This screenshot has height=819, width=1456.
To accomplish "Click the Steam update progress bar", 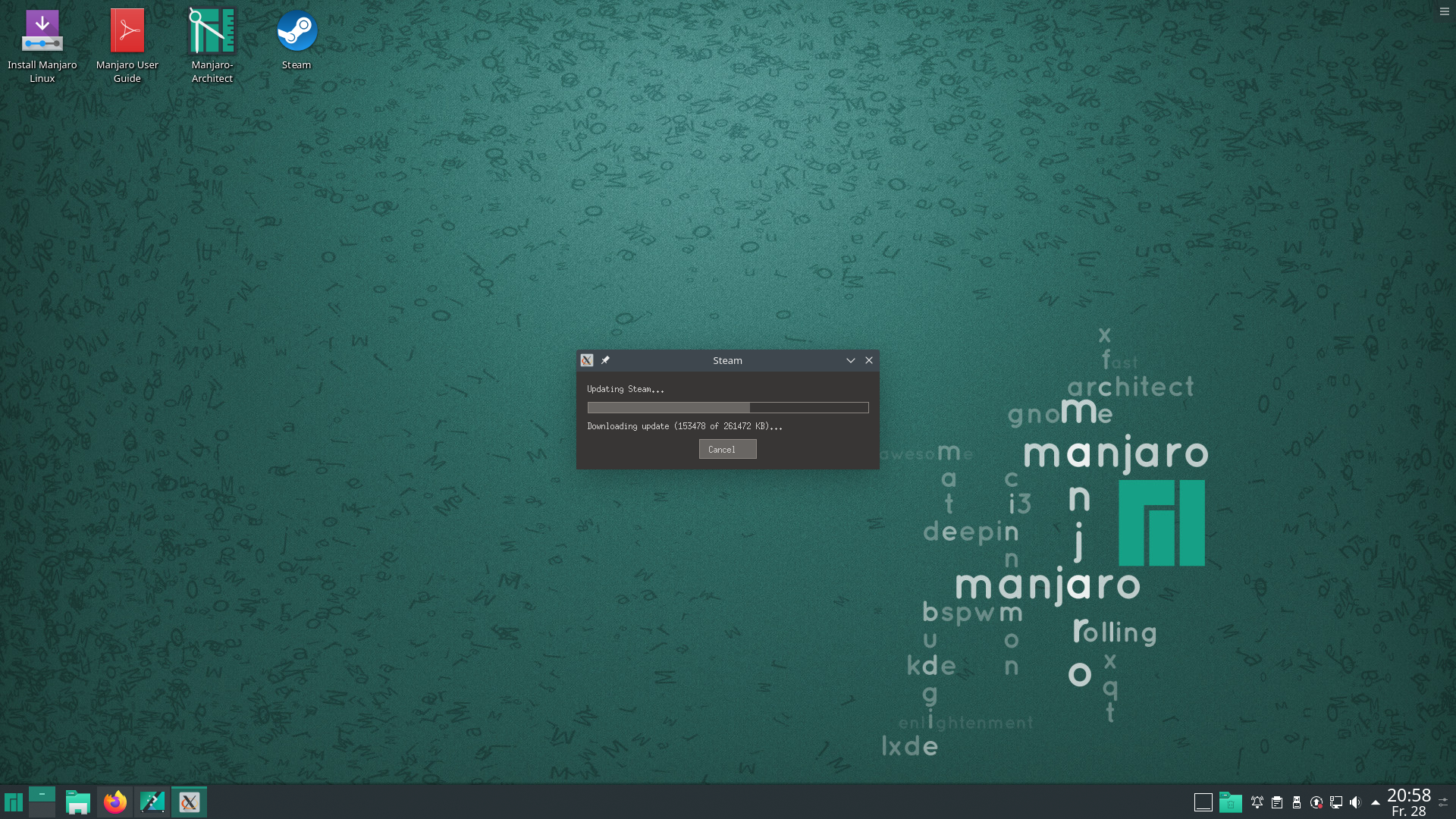I will [x=728, y=408].
